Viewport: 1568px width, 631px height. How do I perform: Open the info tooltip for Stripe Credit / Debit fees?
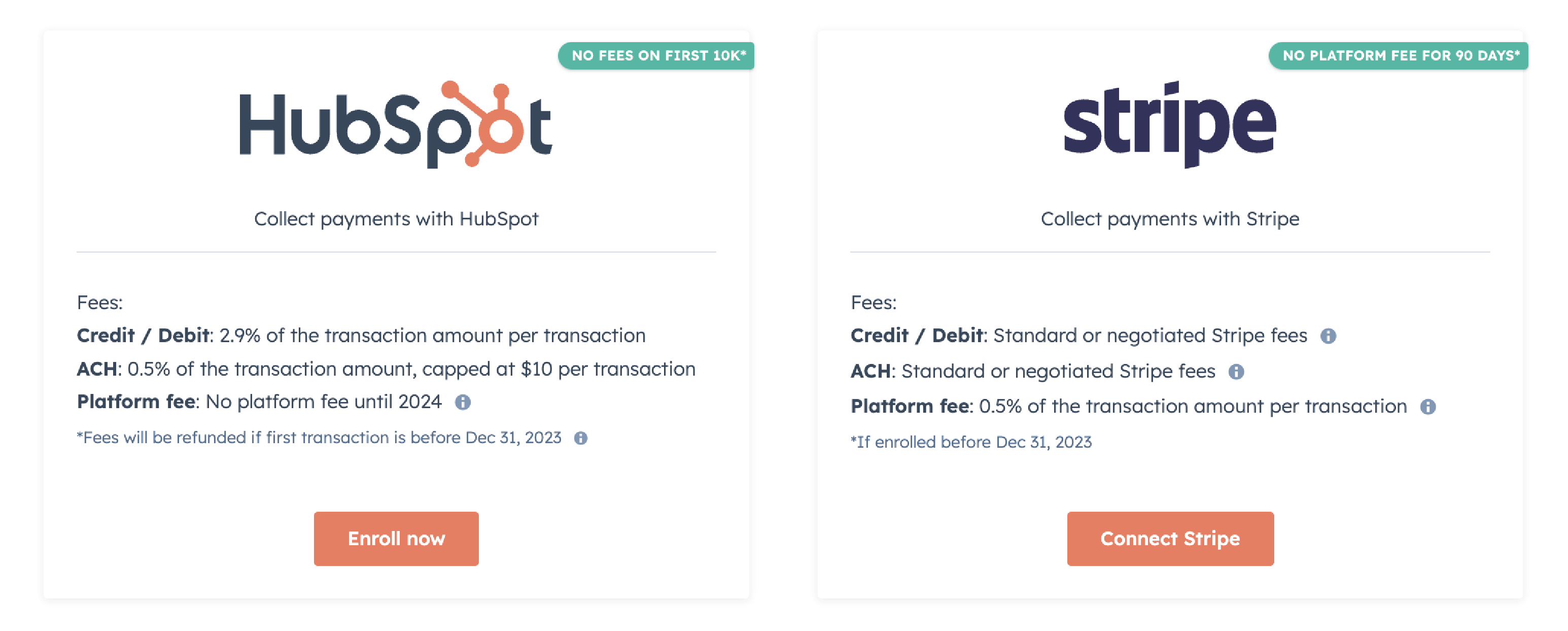[1328, 336]
